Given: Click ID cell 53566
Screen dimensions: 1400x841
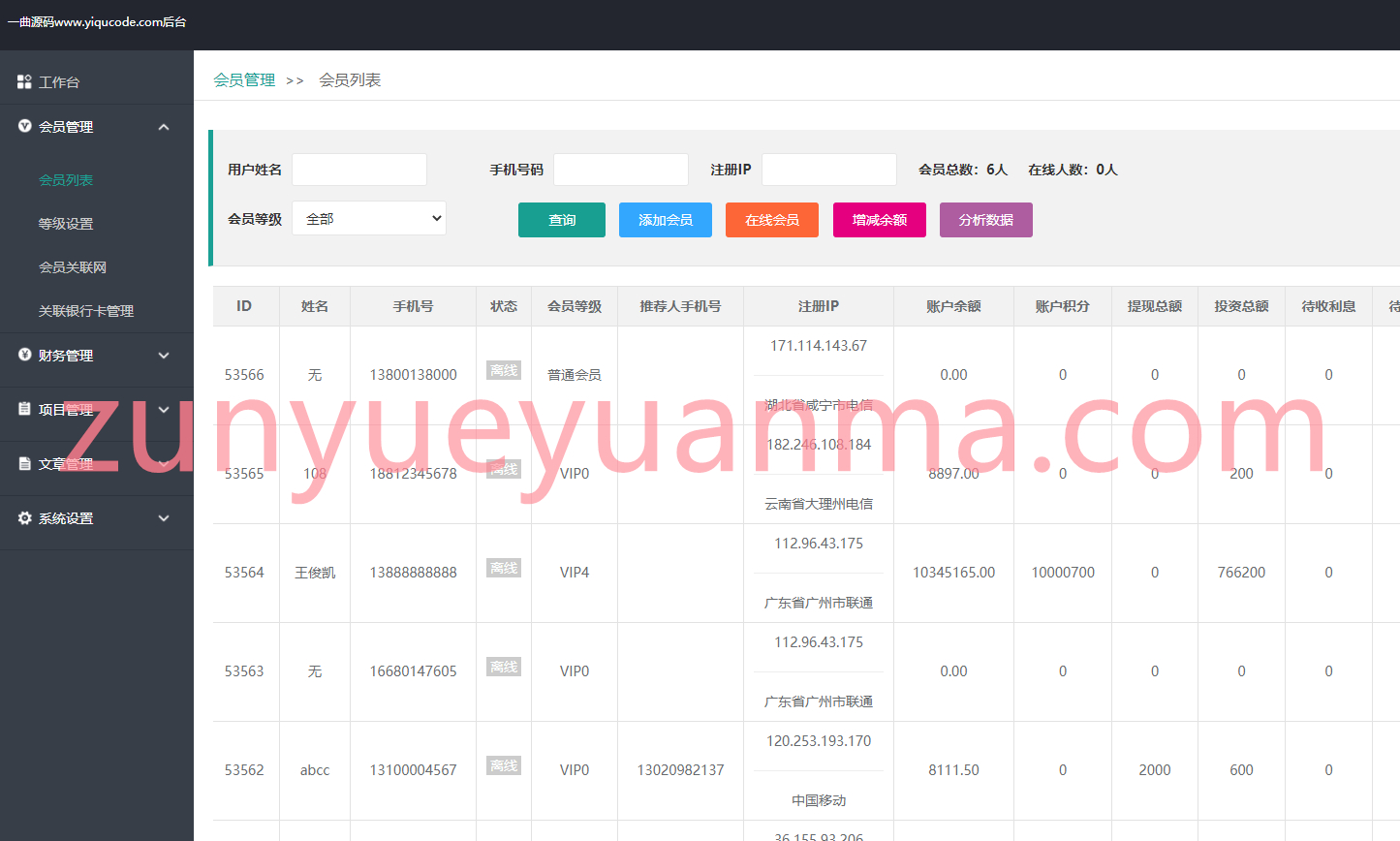Looking at the screenshot, I should (x=244, y=375).
